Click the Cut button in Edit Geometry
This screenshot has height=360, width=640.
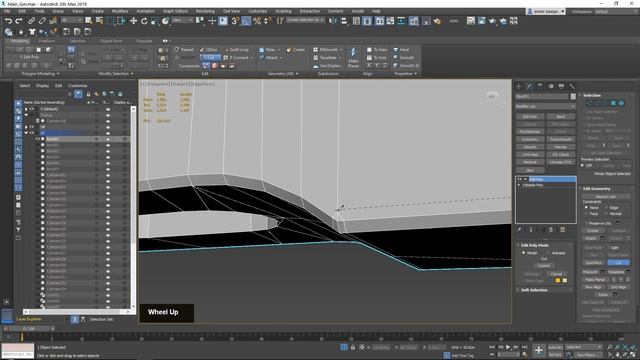(618, 262)
